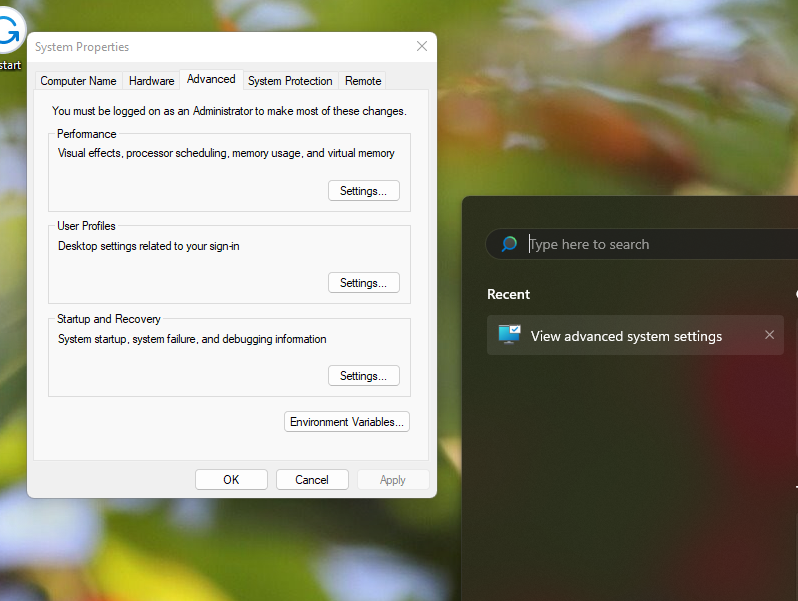The height and width of the screenshot is (601, 798).
Task: Confirm with the OK button
Action: 231,480
